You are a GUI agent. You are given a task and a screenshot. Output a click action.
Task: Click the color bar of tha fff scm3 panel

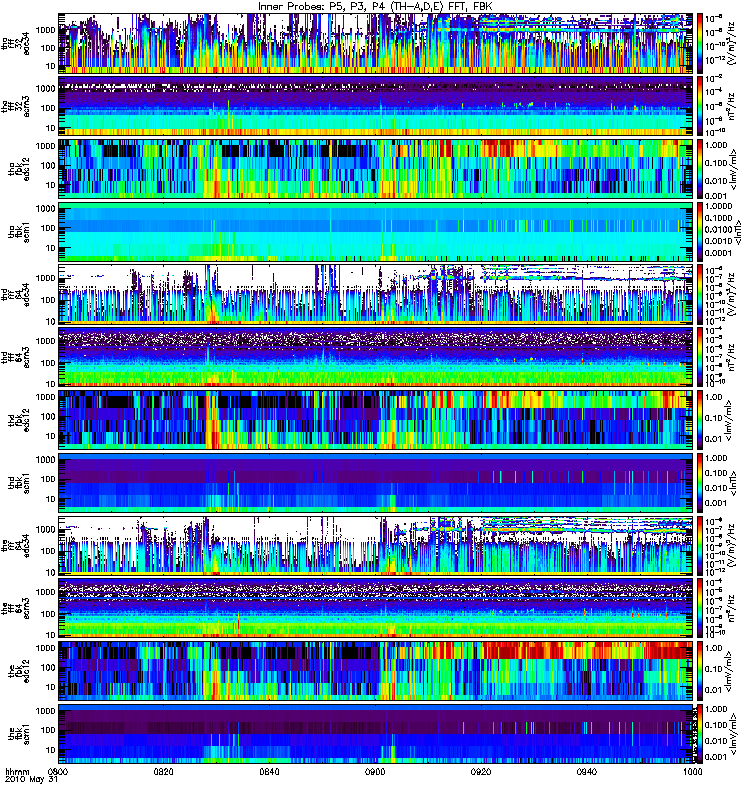click(700, 106)
